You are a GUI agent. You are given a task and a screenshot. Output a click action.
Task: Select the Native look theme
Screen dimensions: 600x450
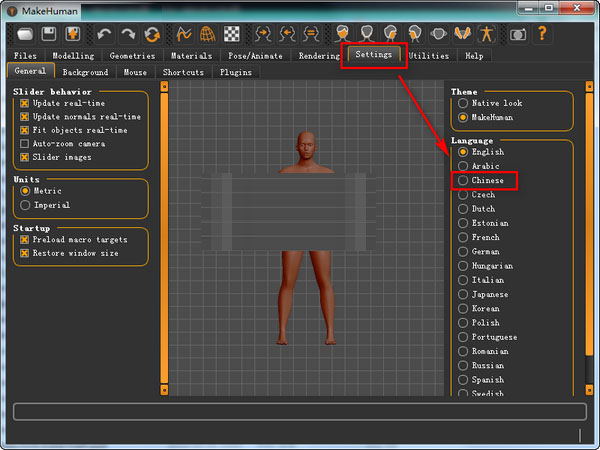click(462, 103)
